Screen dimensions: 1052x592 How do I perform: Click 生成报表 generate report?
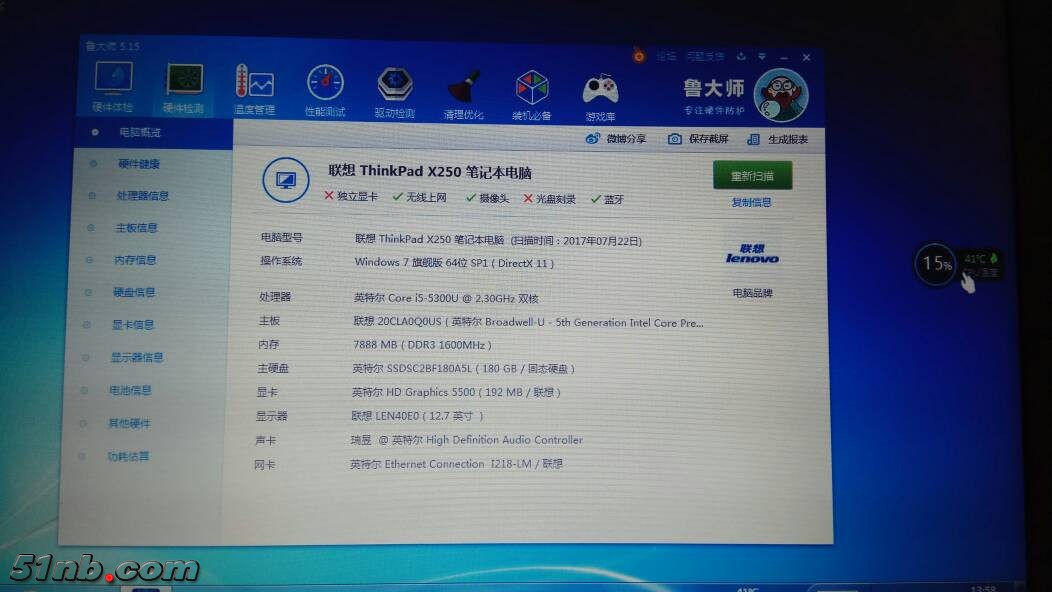[778, 140]
